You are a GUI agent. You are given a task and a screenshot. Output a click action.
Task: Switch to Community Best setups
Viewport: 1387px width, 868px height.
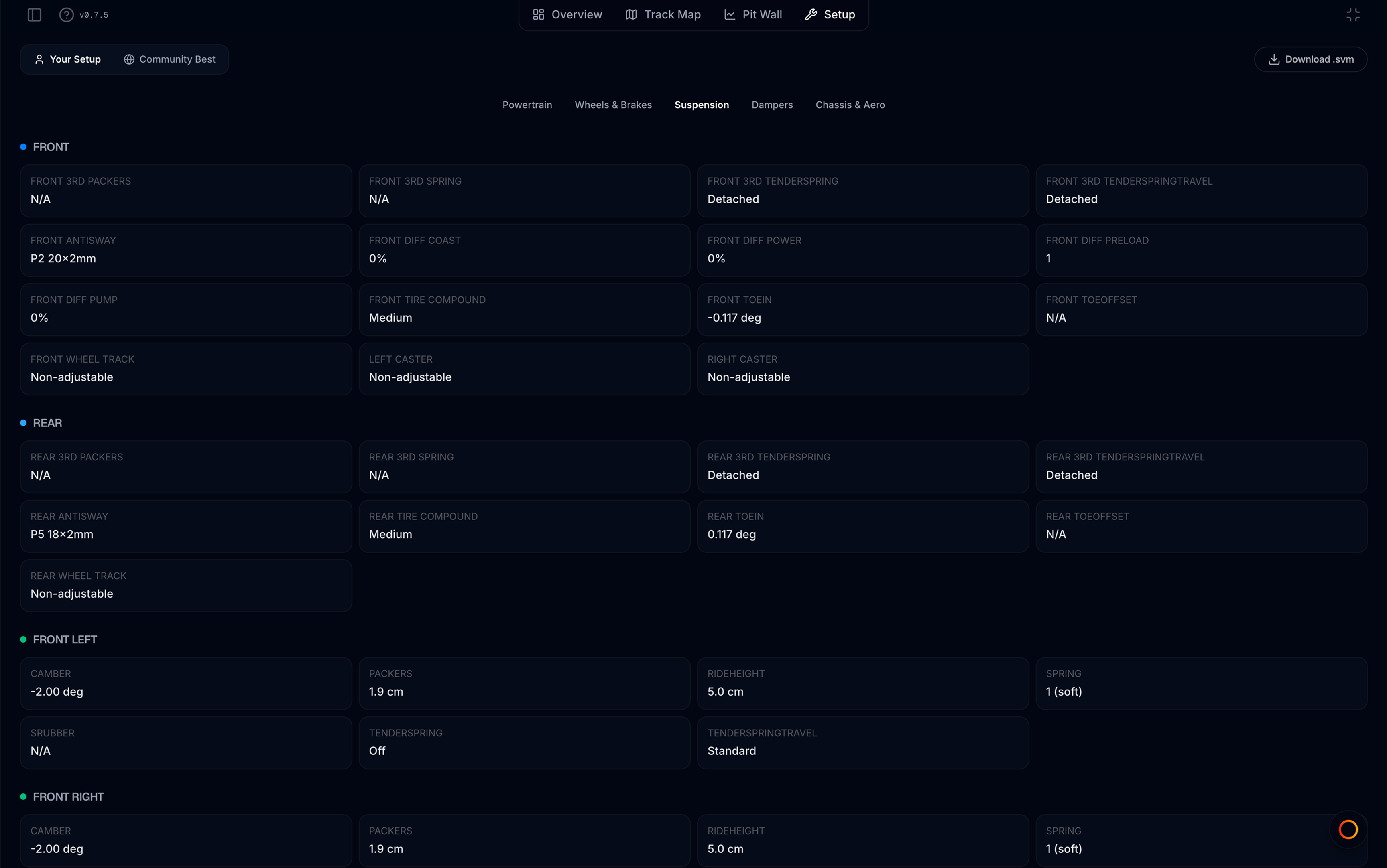point(169,60)
